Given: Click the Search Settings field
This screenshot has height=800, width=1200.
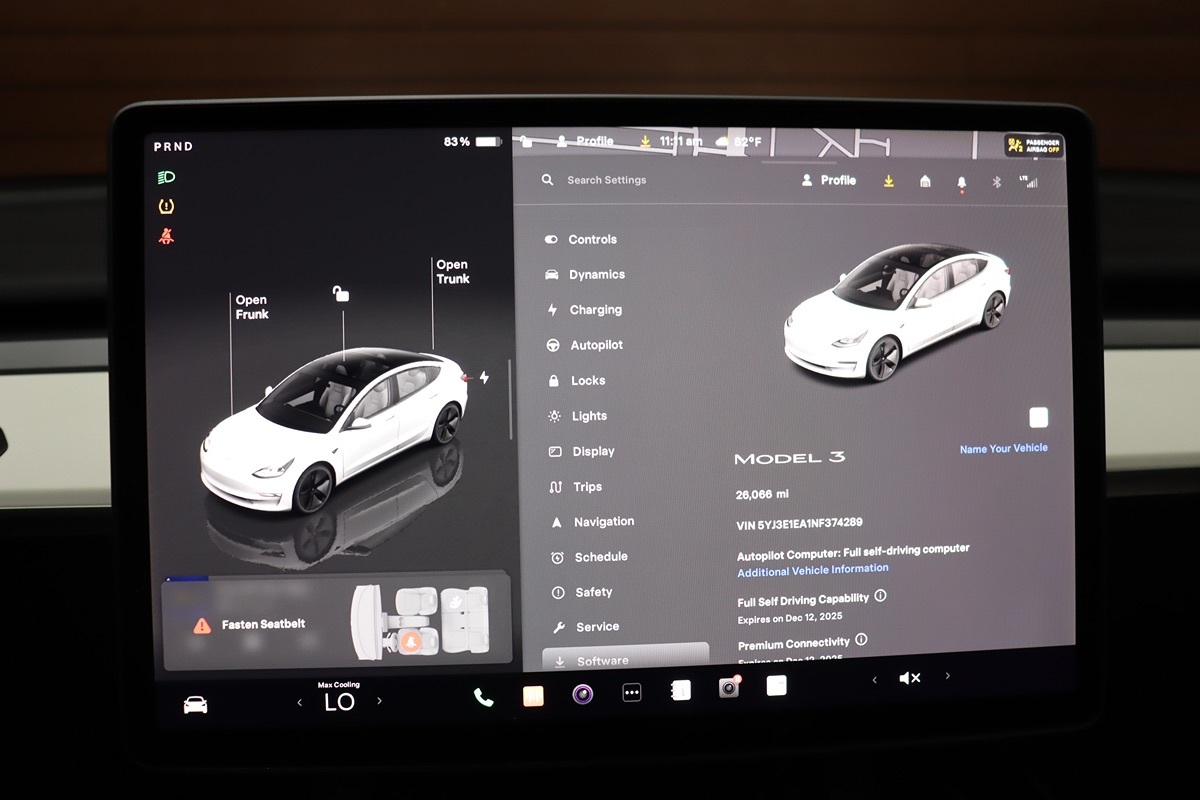Looking at the screenshot, I should (606, 180).
